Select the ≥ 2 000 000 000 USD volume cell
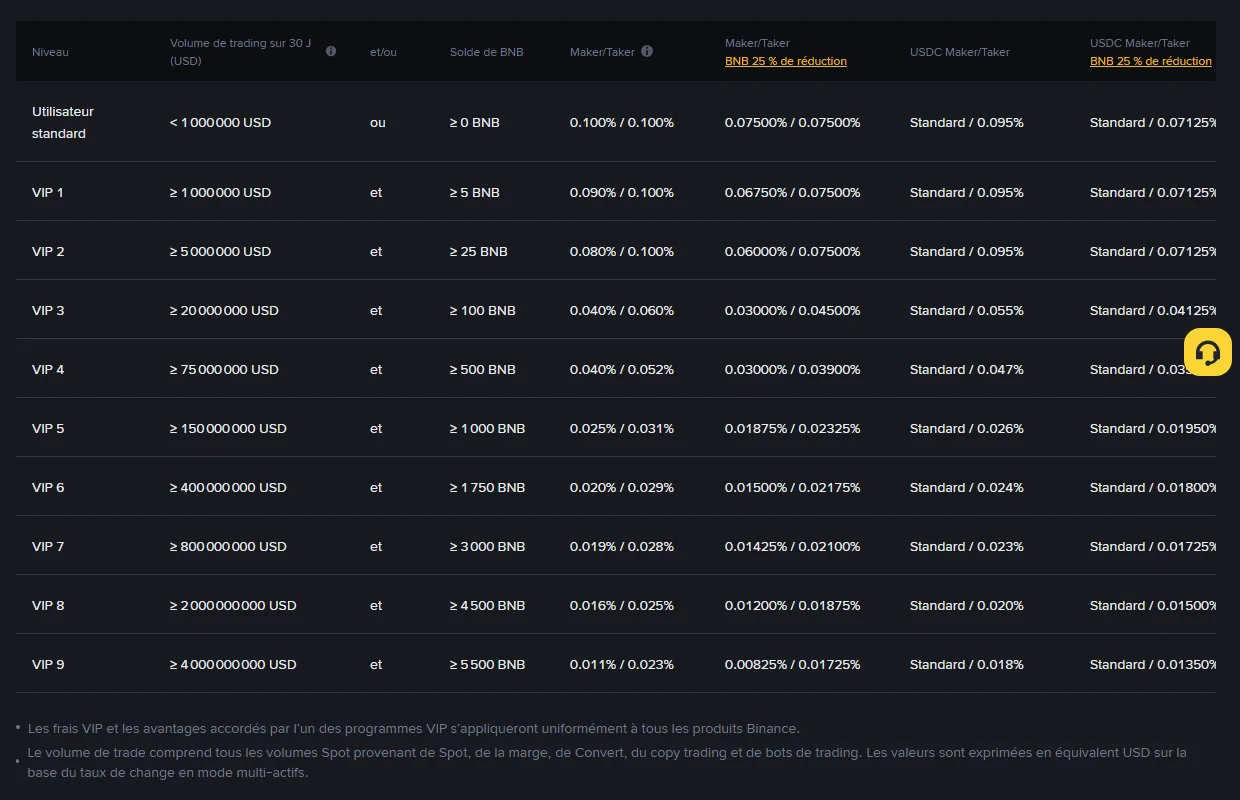Viewport: 1240px width, 800px height. click(233, 605)
